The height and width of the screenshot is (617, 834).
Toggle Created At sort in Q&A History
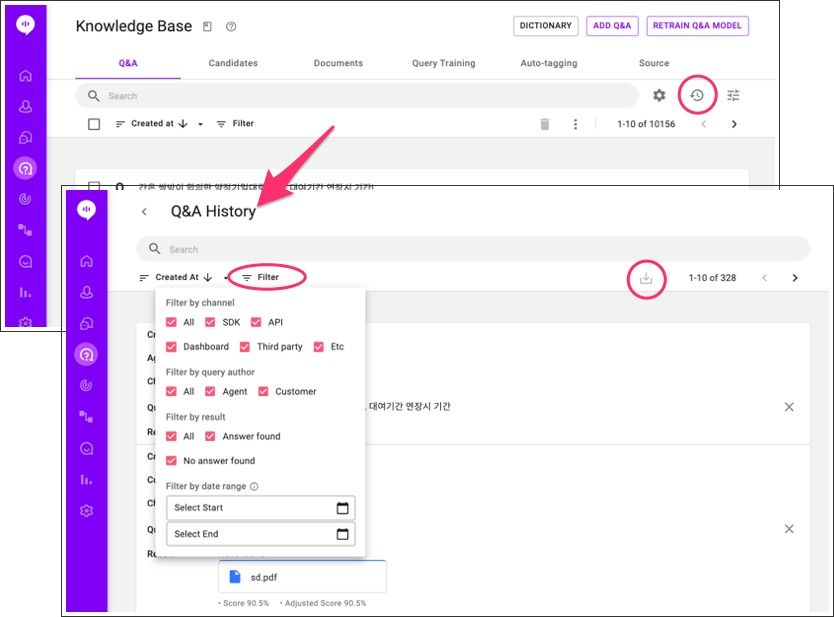tap(176, 277)
